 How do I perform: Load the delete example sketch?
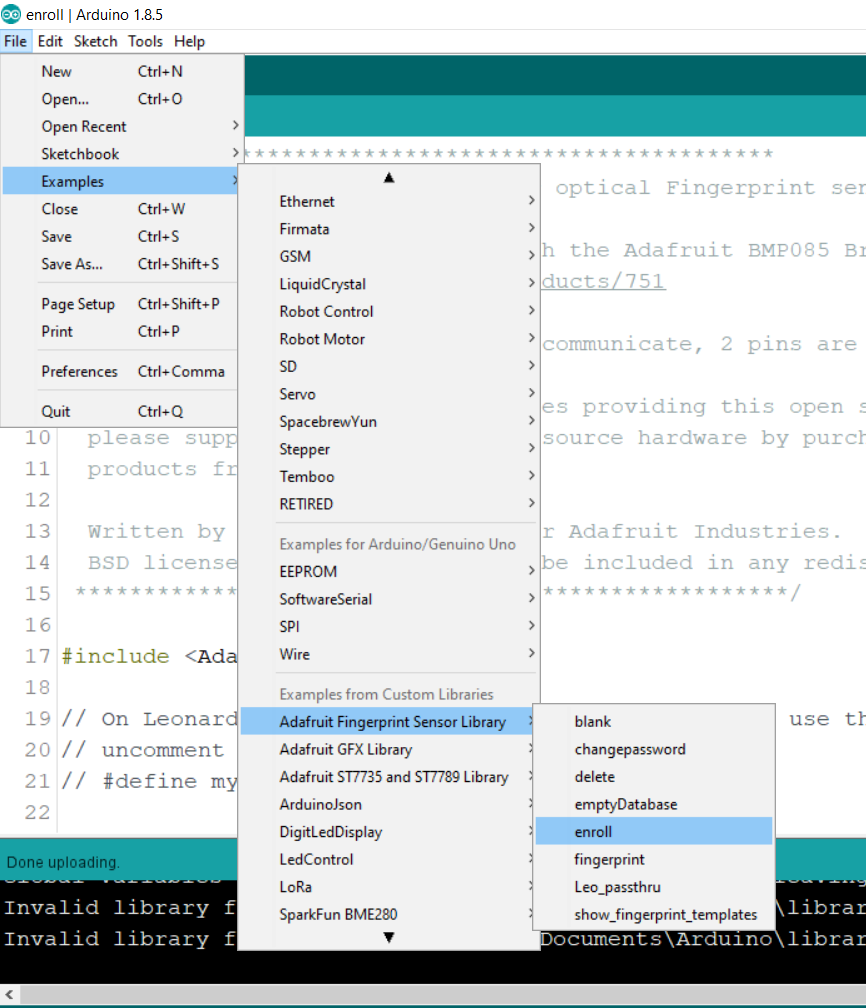click(654, 777)
